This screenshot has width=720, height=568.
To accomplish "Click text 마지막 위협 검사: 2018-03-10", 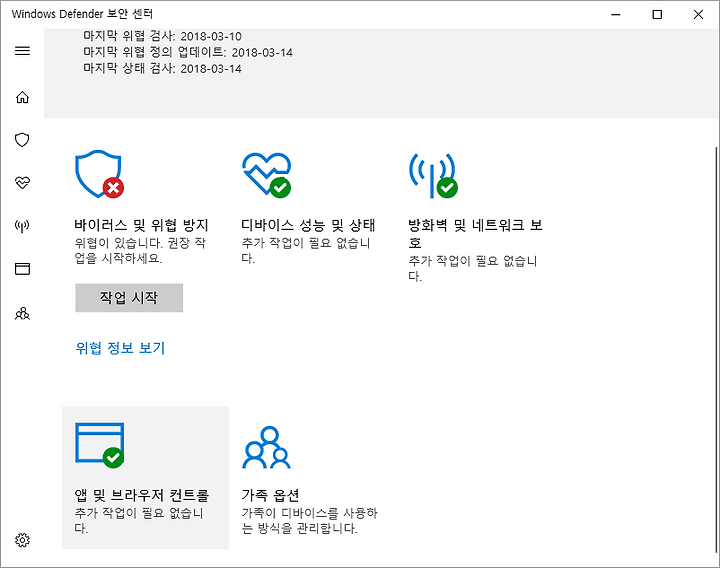I will click(x=162, y=36).
